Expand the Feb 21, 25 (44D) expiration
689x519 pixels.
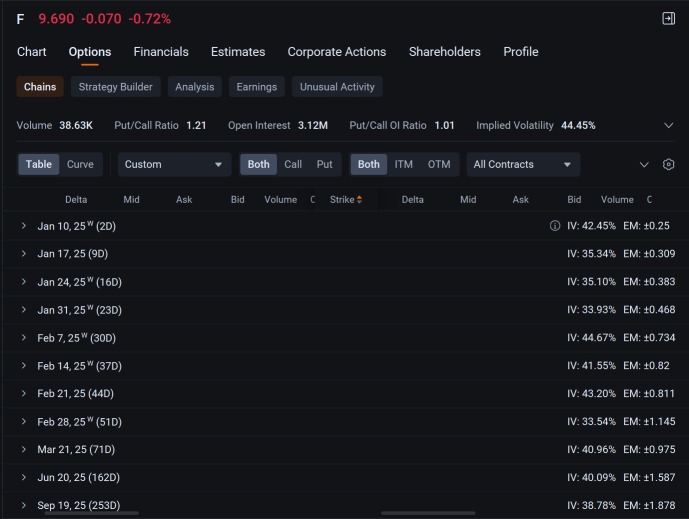[24, 393]
